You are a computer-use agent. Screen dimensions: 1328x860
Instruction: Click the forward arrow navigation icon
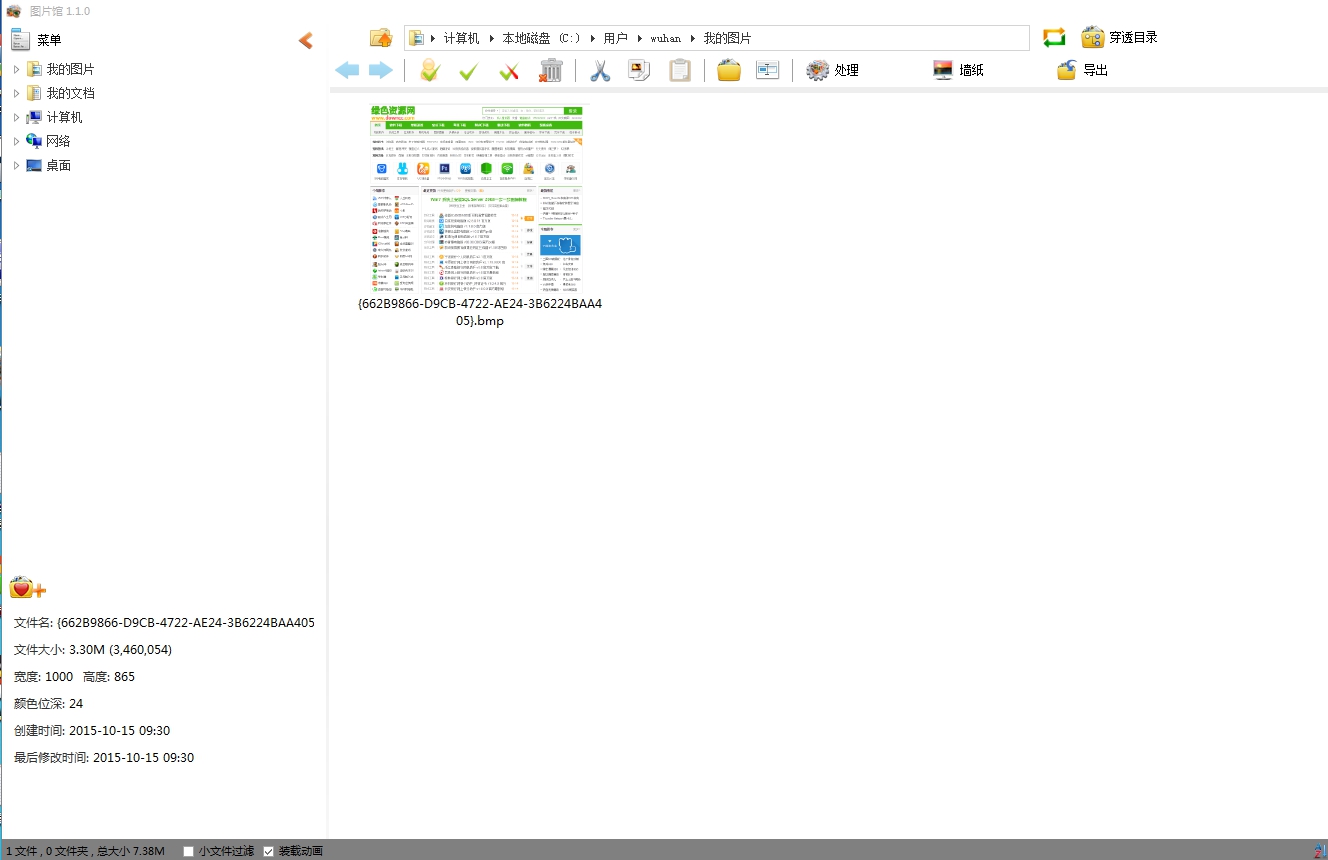381,70
